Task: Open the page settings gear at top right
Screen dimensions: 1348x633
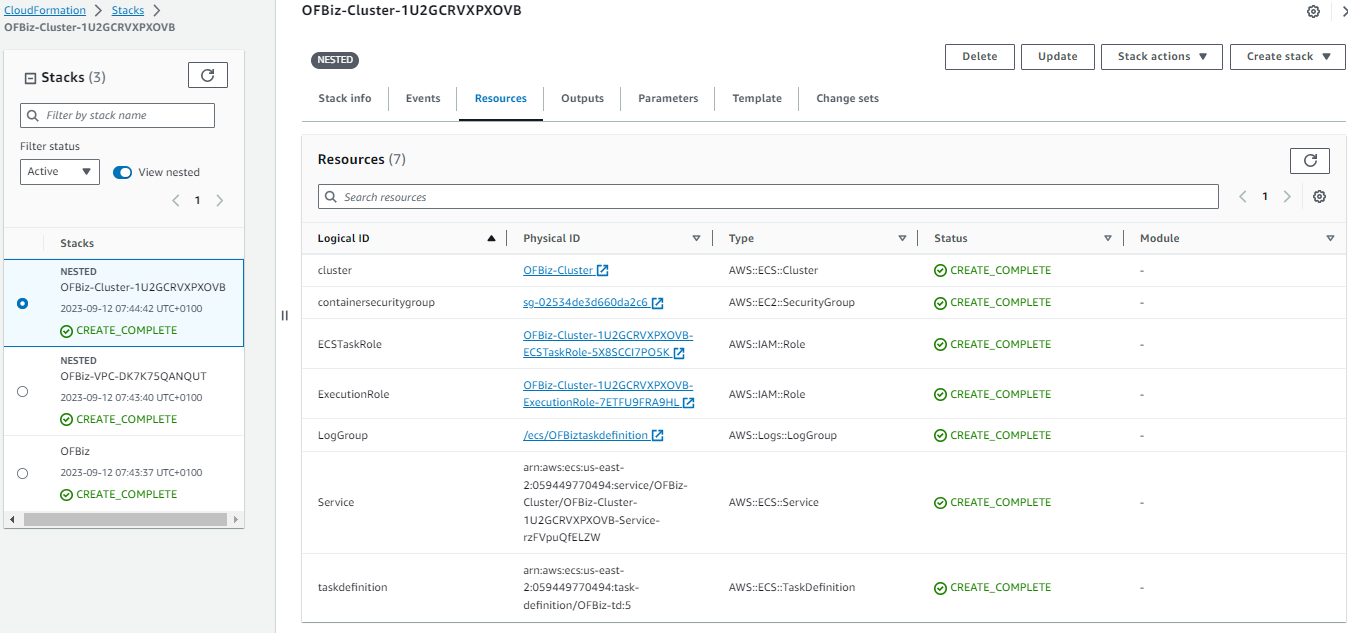Action: point(1313,12)
